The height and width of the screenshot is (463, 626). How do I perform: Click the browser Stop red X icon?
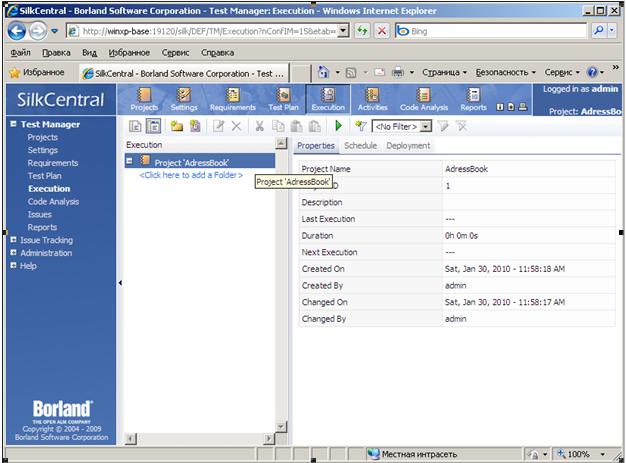coord(382,31)
